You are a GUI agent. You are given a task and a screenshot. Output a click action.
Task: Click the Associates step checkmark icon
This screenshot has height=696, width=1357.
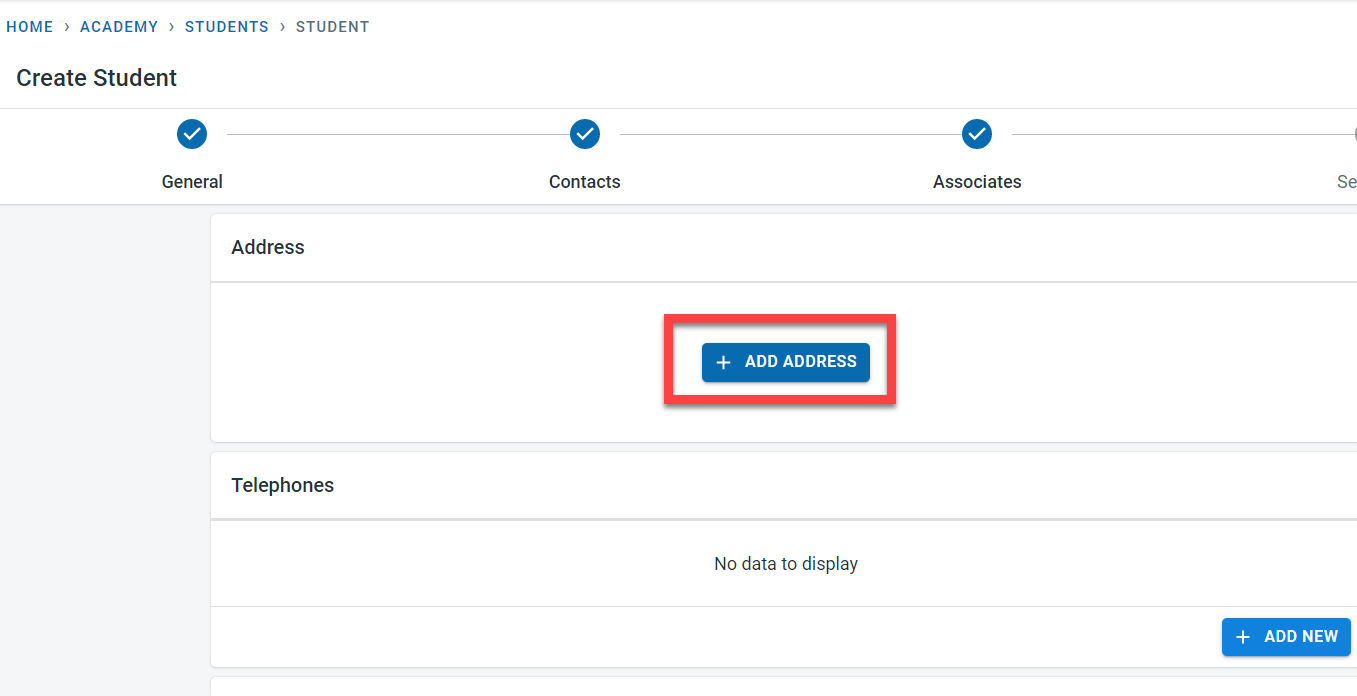(977, 133)
